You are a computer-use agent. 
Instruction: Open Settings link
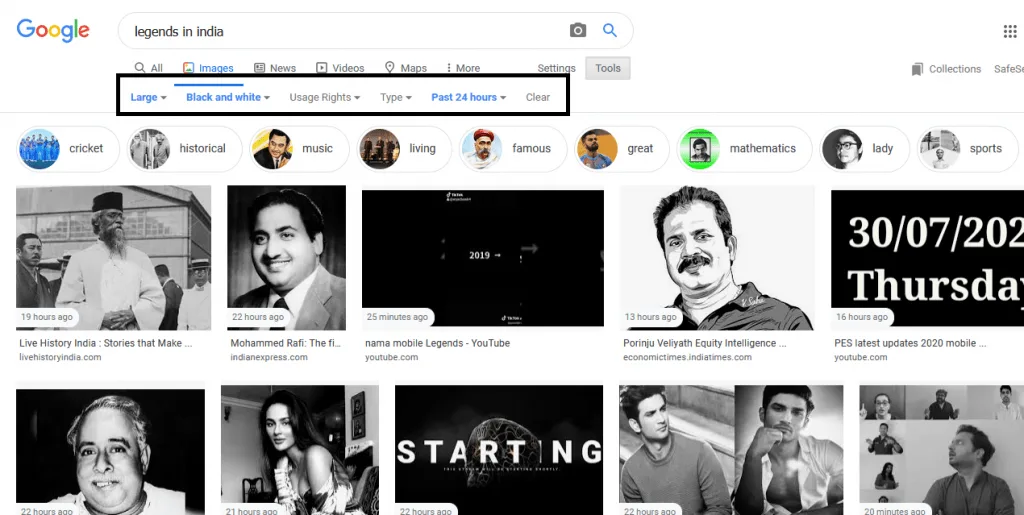(556, 68)
